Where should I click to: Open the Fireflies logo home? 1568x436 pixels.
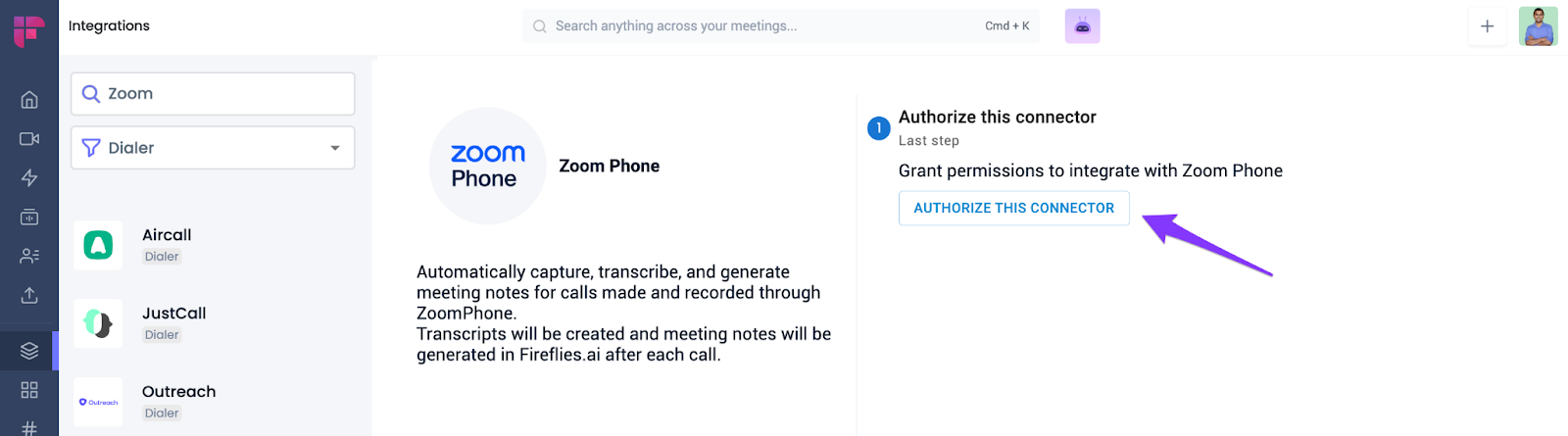28,29
